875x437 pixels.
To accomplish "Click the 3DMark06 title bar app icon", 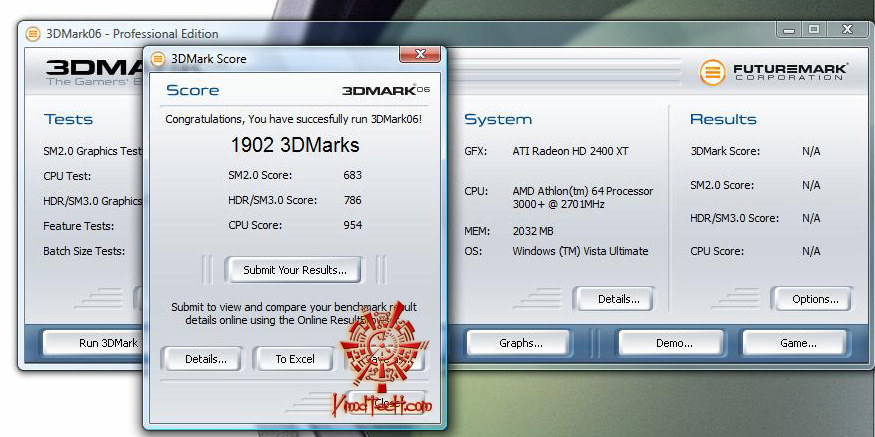I will tap(33, 34).
